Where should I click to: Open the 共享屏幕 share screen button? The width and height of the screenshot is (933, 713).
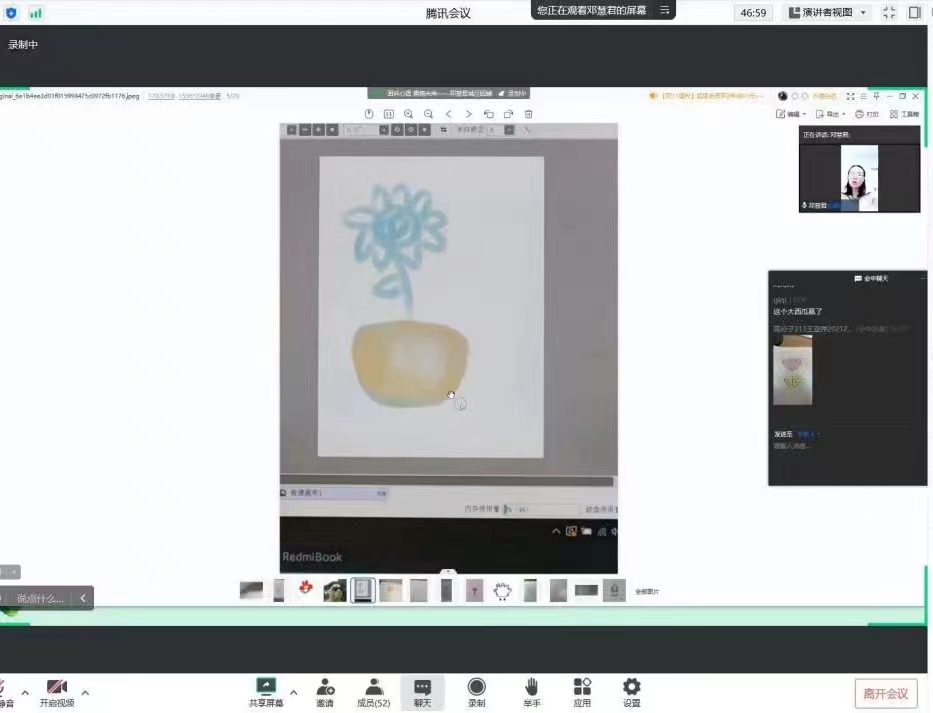[266, 692]
